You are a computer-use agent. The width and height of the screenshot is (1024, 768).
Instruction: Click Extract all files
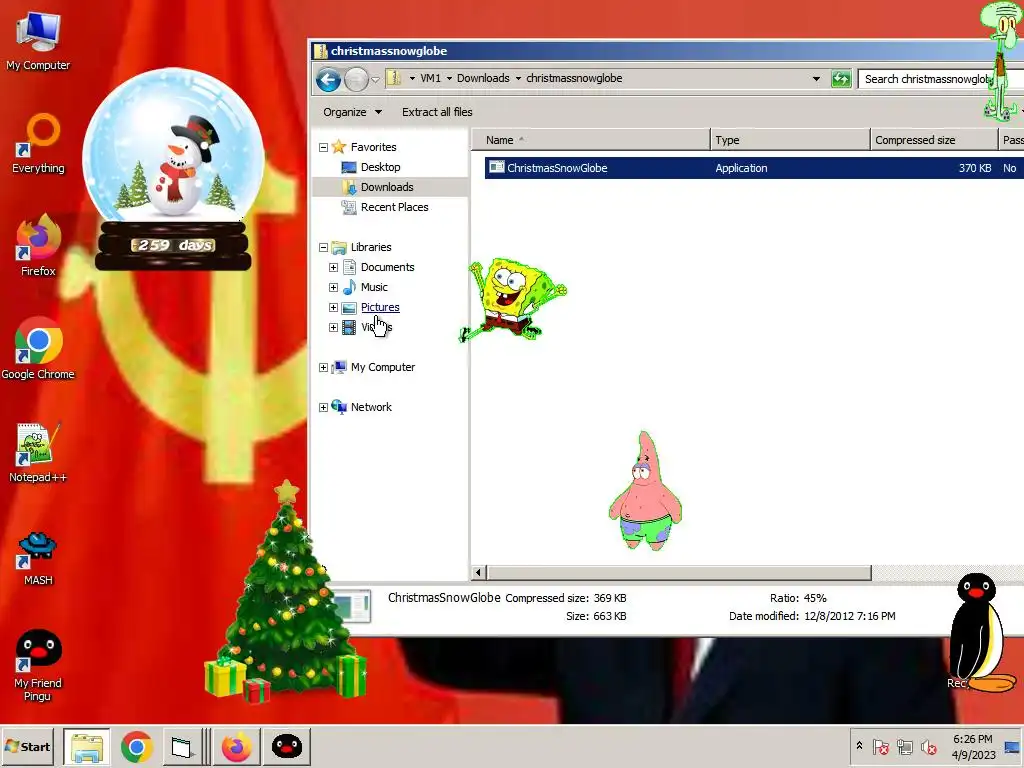point(437,112)
